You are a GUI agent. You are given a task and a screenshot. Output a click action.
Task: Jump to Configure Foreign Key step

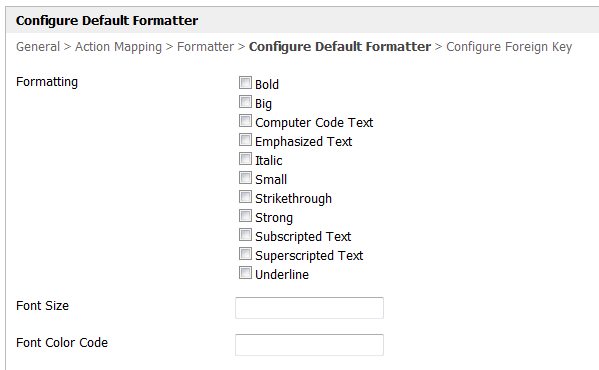[509, 47]
